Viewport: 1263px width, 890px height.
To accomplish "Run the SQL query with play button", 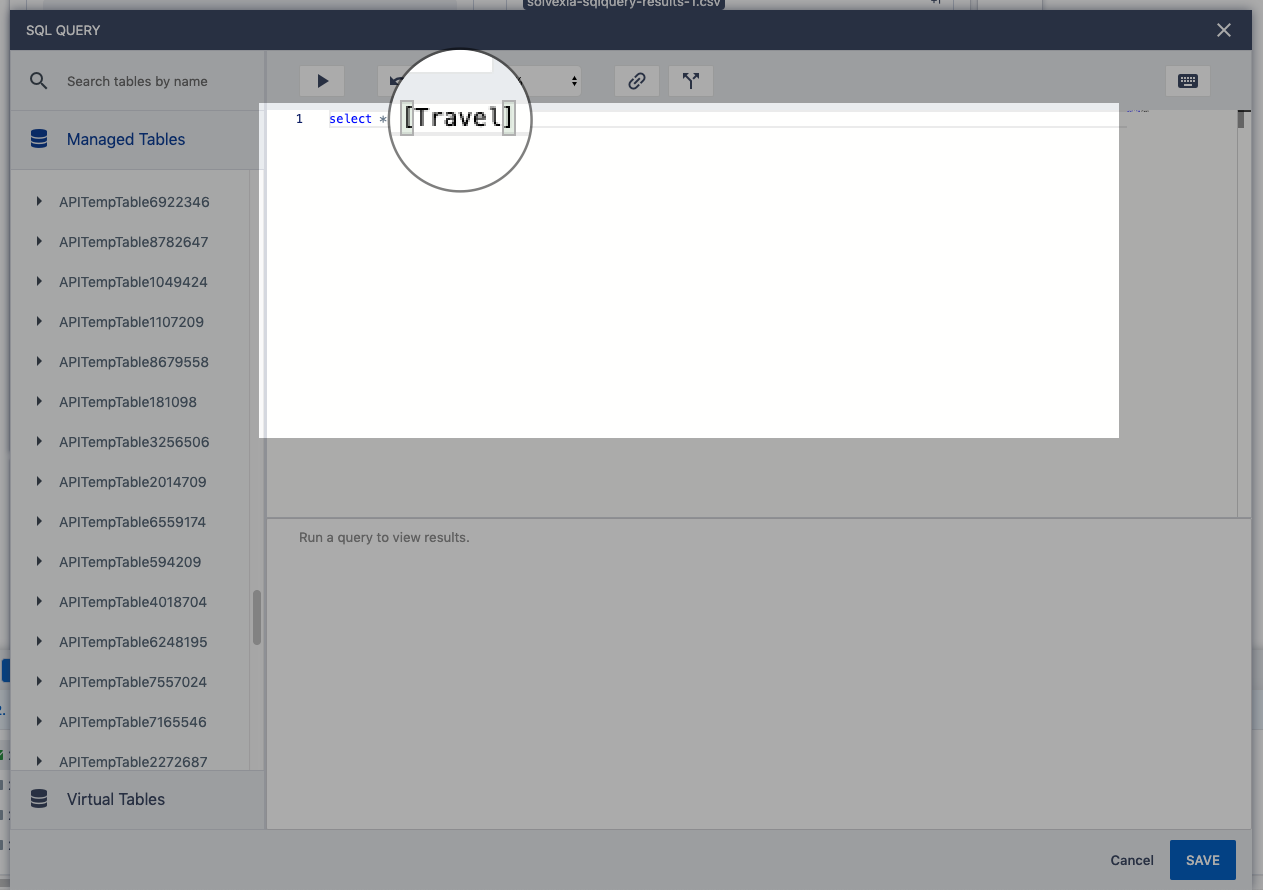I will click(x=322, y=81).
